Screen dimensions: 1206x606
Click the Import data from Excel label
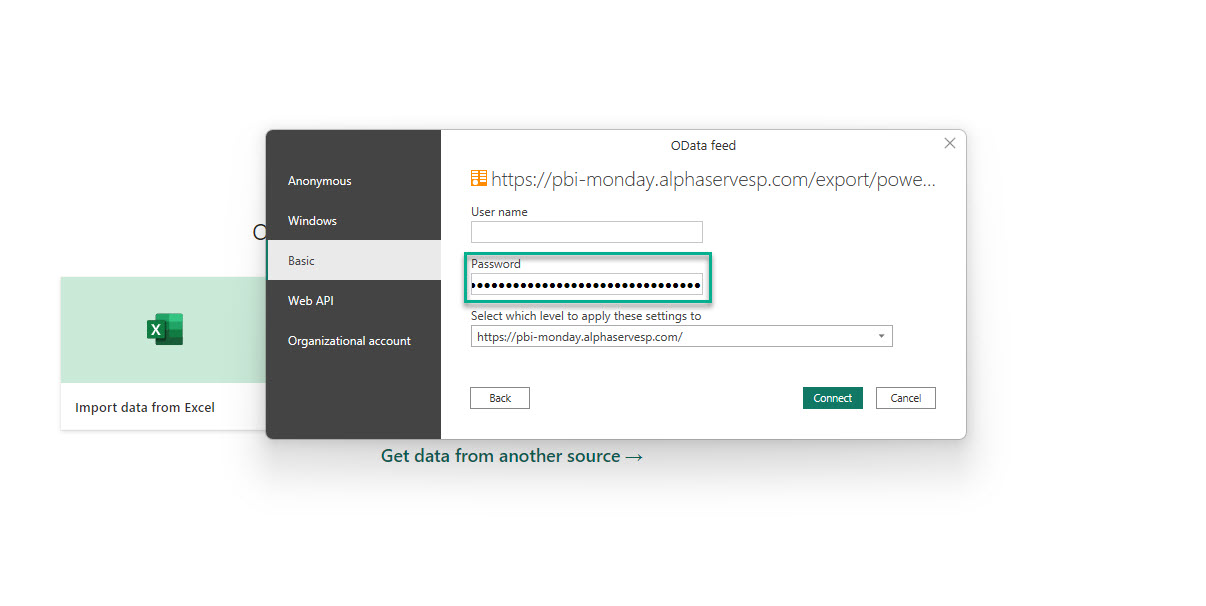(x=145, y=407)
